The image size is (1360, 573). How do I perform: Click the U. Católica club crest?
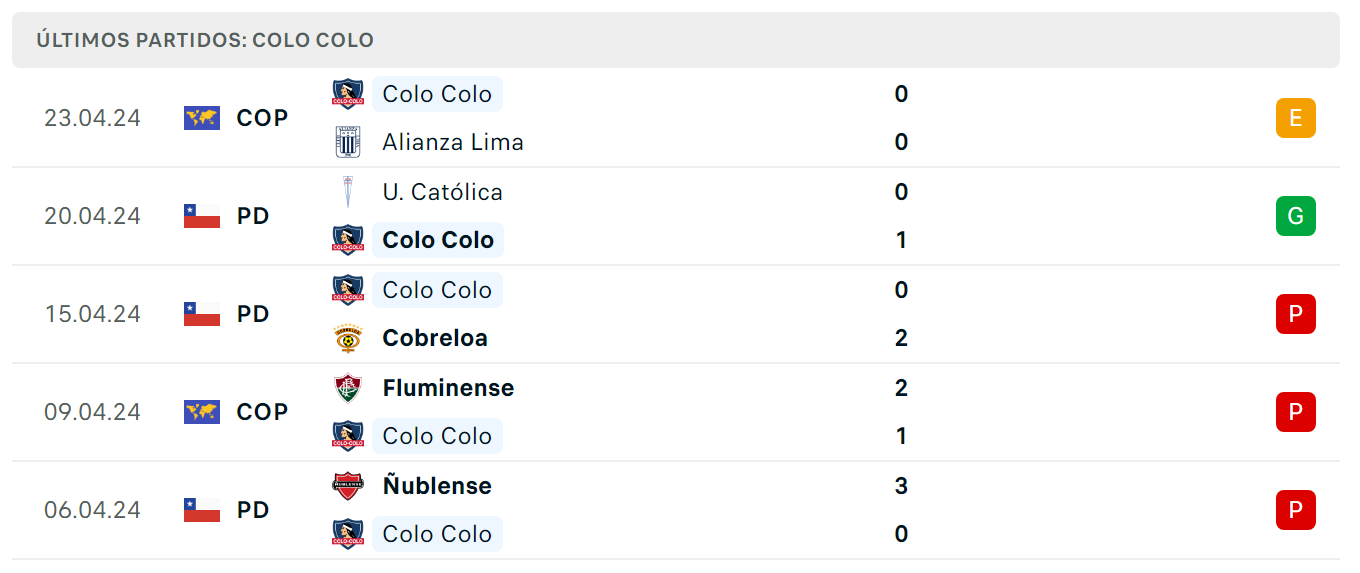pyautogui.click(x=347, y=192)
